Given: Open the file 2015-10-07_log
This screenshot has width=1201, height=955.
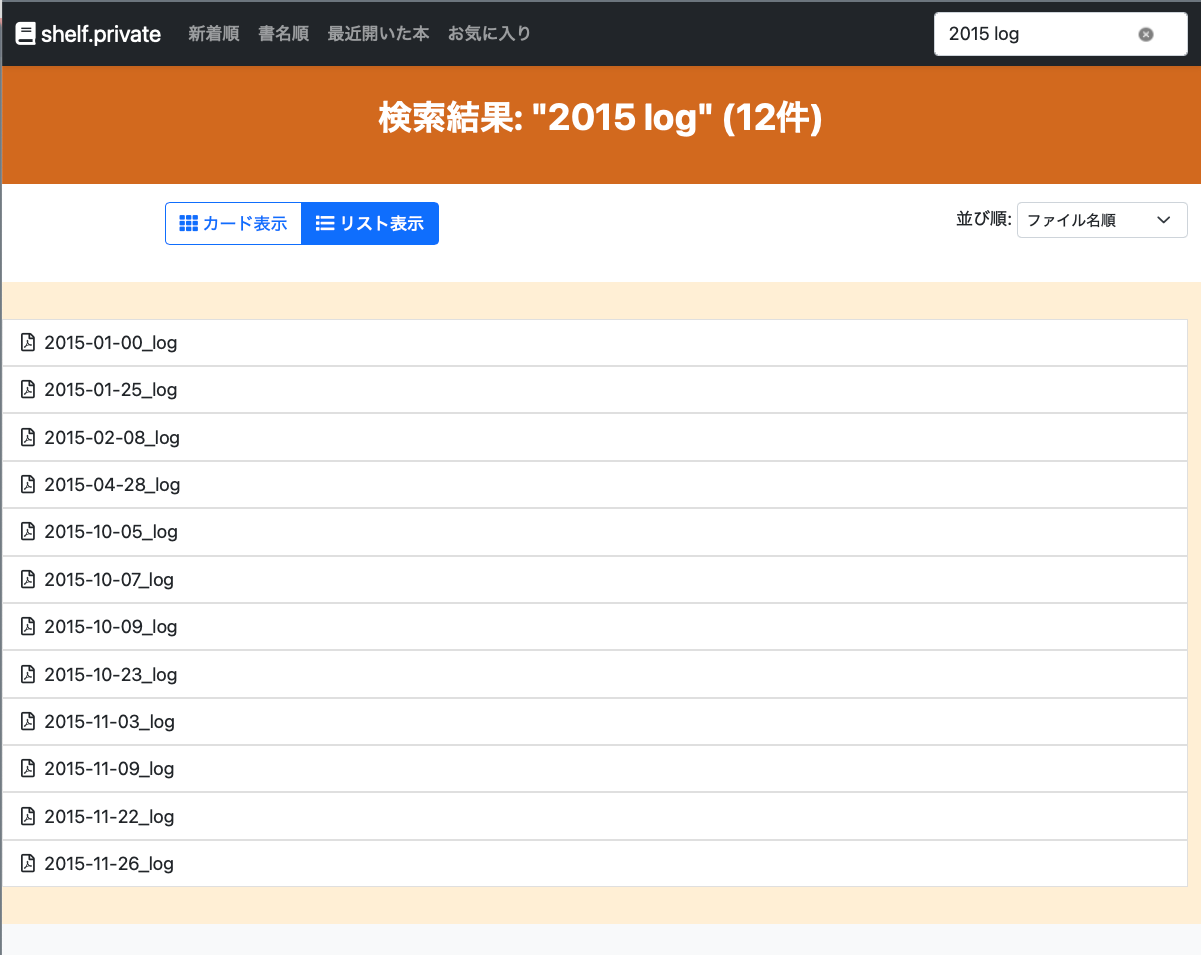Looking at the screenshot, I should point(594,580).
